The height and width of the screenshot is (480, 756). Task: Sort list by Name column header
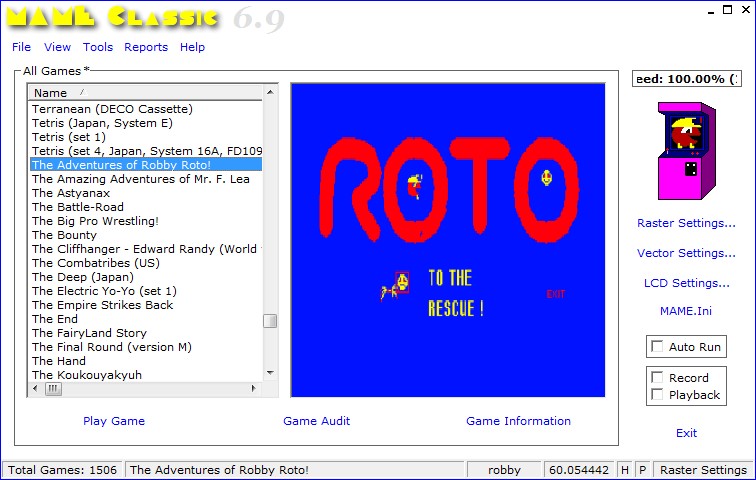(145, 93)
